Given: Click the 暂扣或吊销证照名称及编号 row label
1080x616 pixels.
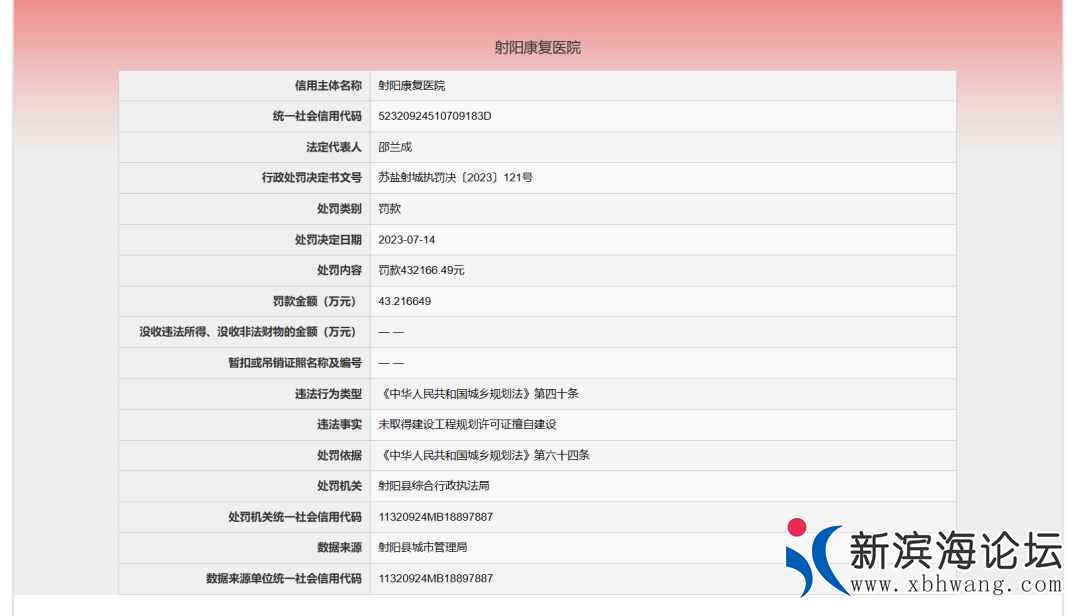Looking at the screenshot, I should [295, 363].
